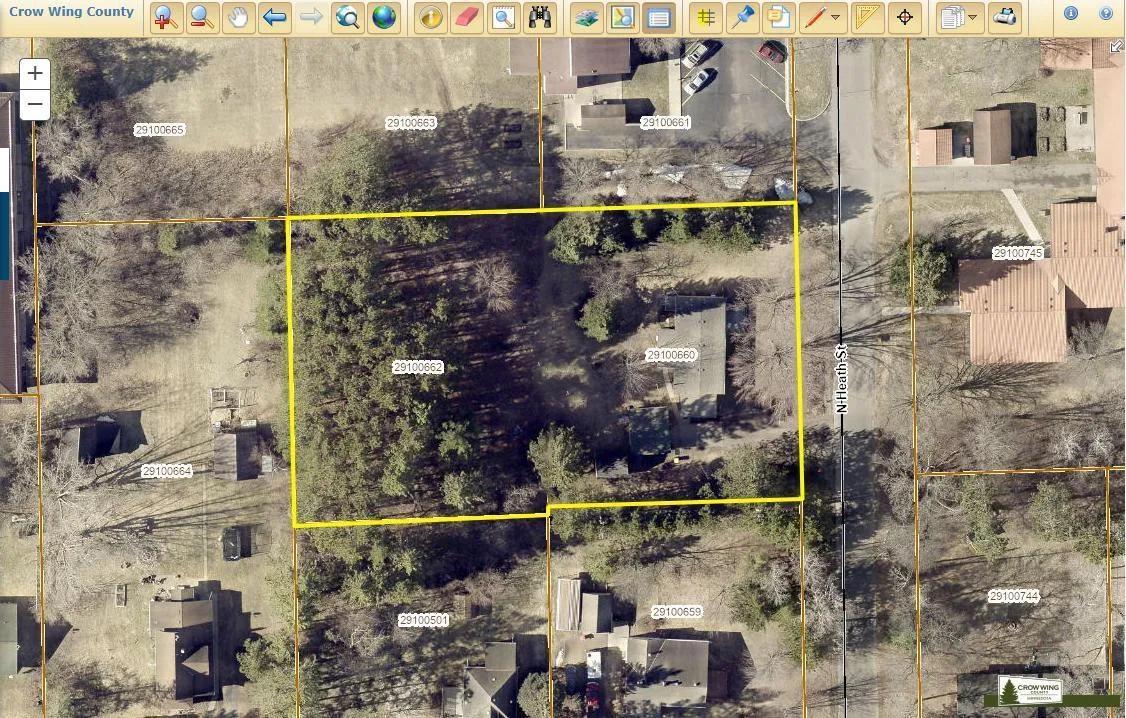Click the pushpin marker tool
Image resolution: width=1126 pixels, height=718 pixels.
click(x=742, y=17)
